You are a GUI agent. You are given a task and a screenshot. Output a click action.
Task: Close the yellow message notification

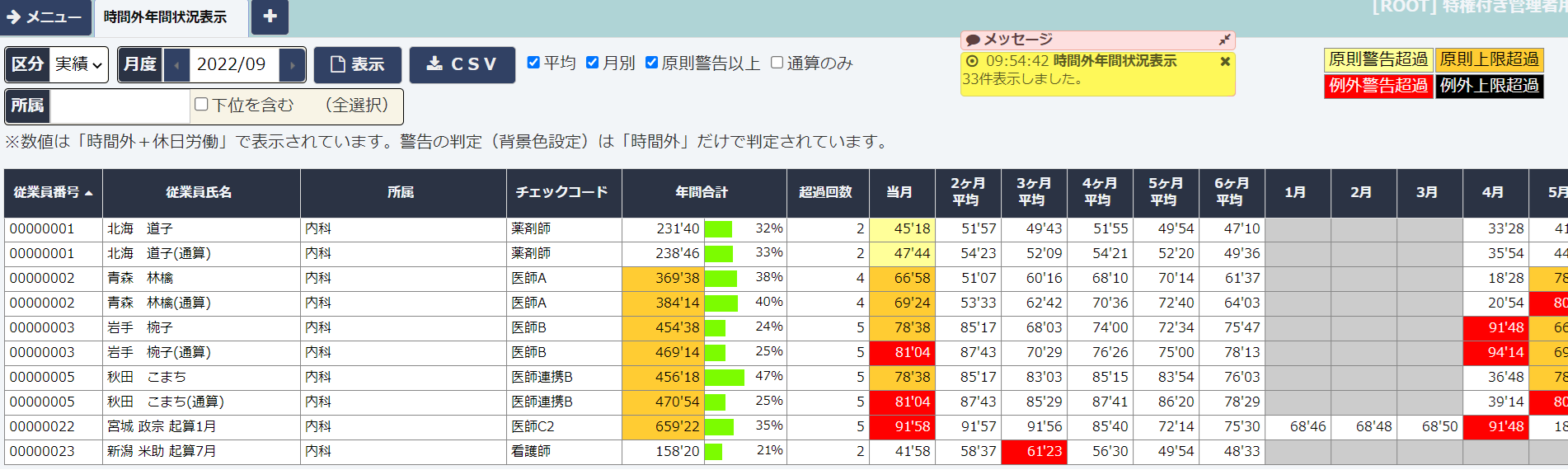[x=1224, y=61]
